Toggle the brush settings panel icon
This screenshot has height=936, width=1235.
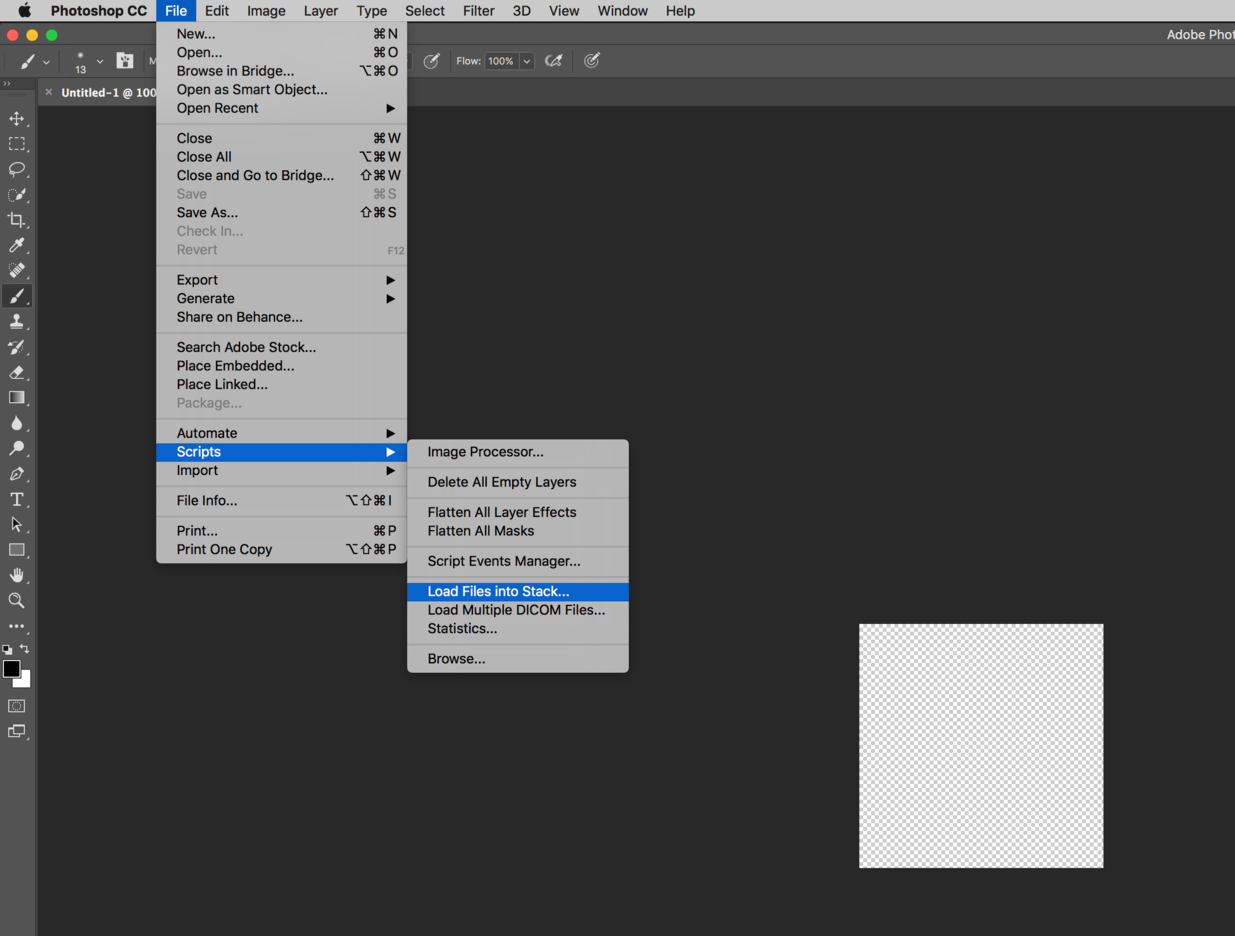click(125, 61)
